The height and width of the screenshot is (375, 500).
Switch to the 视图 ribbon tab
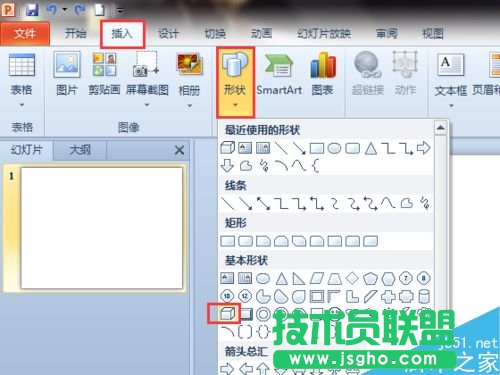[x=433, y=33]
